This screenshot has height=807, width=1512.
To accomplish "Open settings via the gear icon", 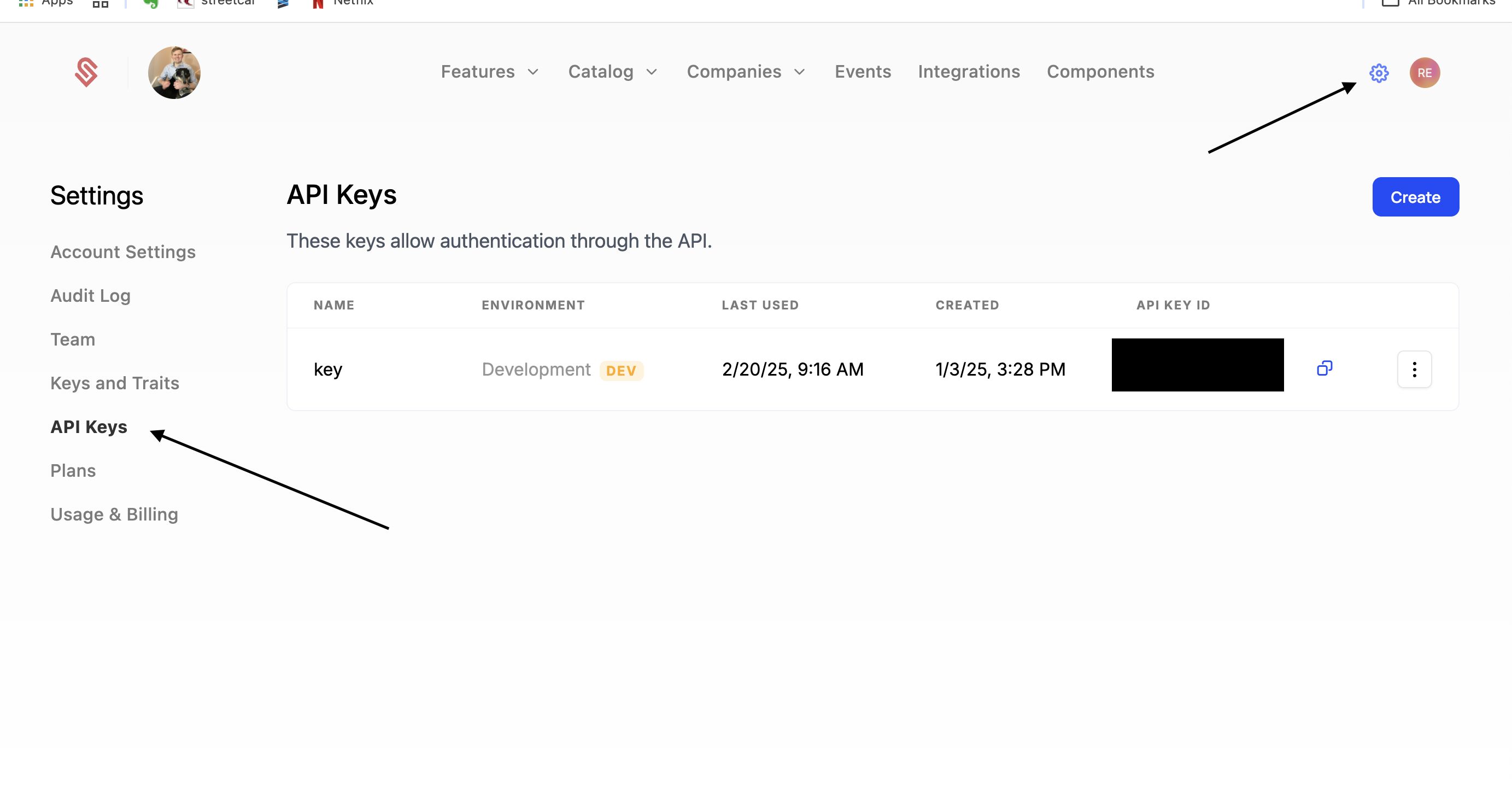I will (x=1378, y=73).
